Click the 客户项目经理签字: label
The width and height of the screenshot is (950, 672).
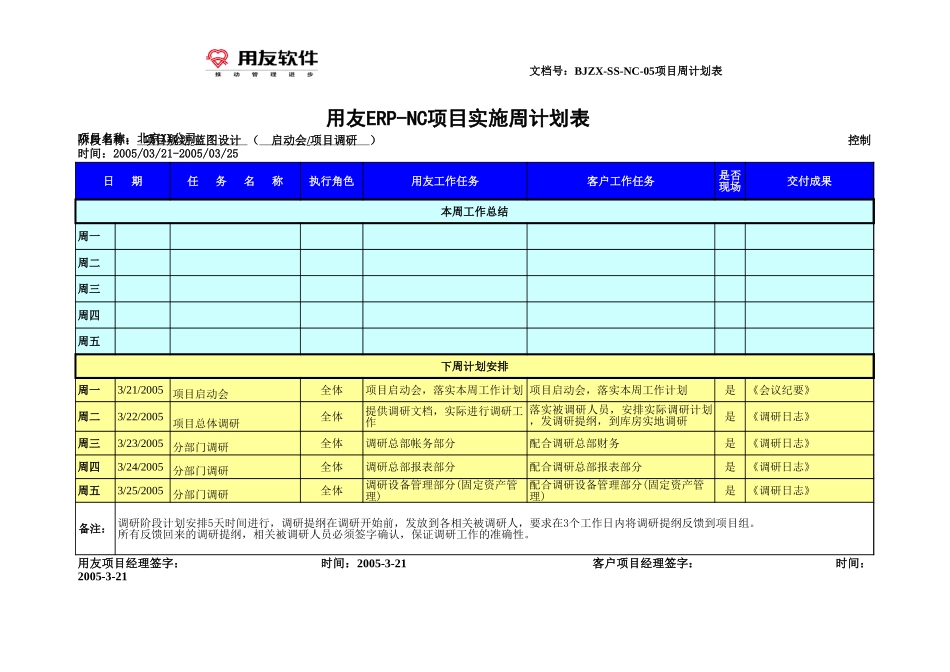[643, 564]
